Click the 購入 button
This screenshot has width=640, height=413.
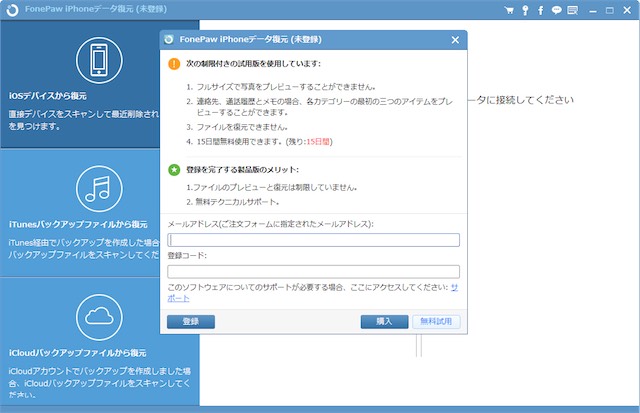pos(384,322)
